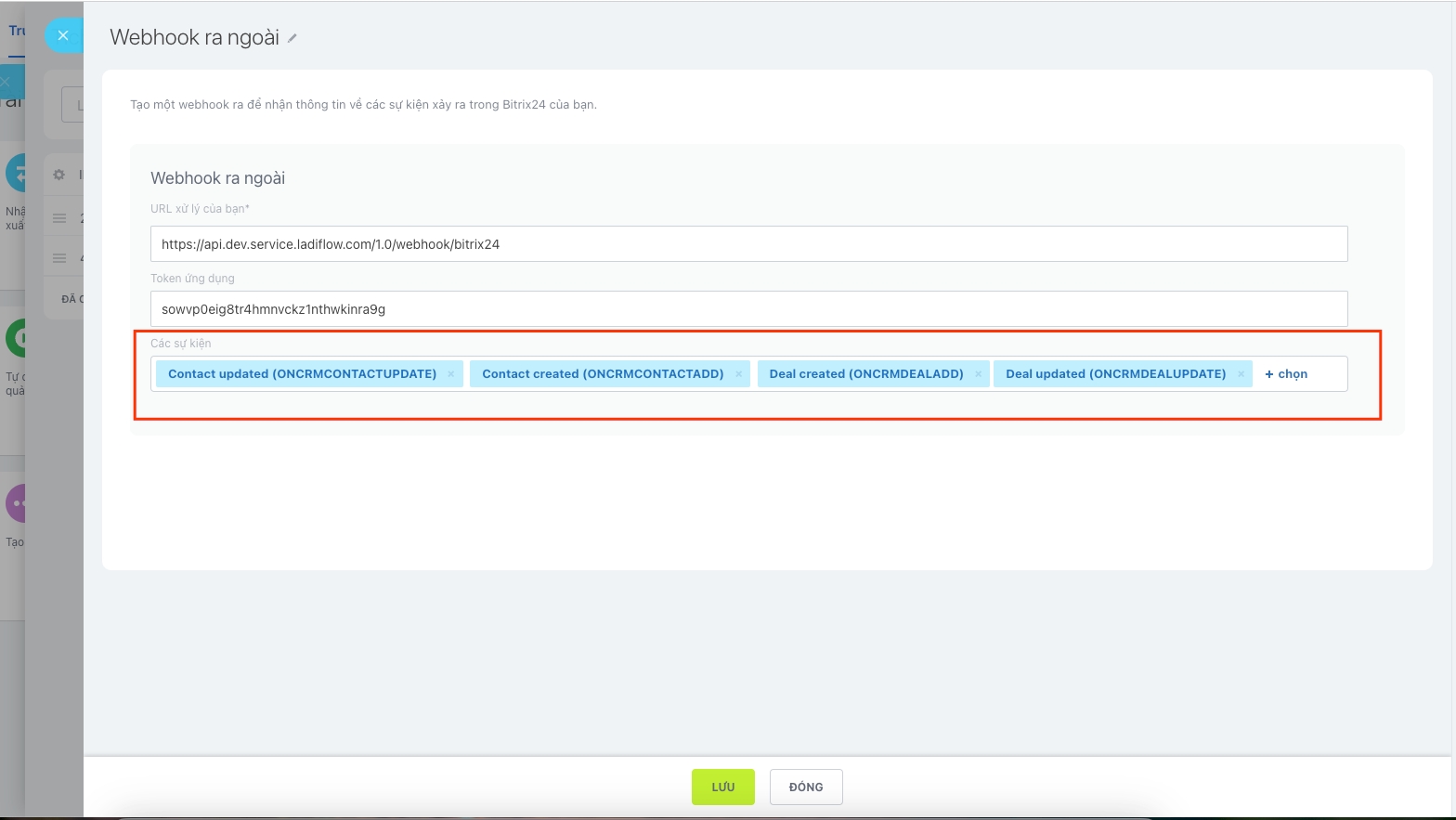1456x820 pixels.
Task: Click the Deal updated (ONCRMDEALUPDATE) tag label
Action: (x=1115, y=374)
